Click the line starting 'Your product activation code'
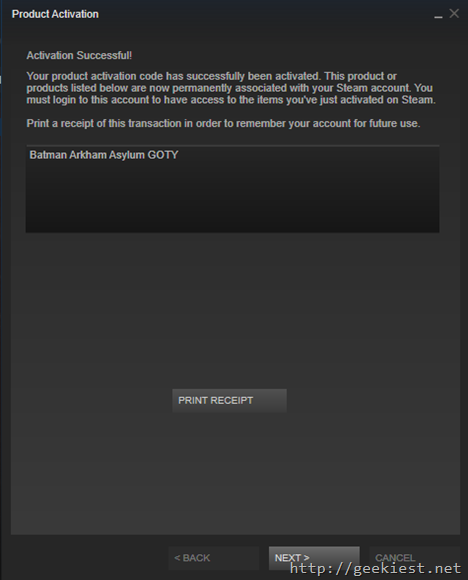The width and height of the screenshot is (468, 580). click(211, 76)
